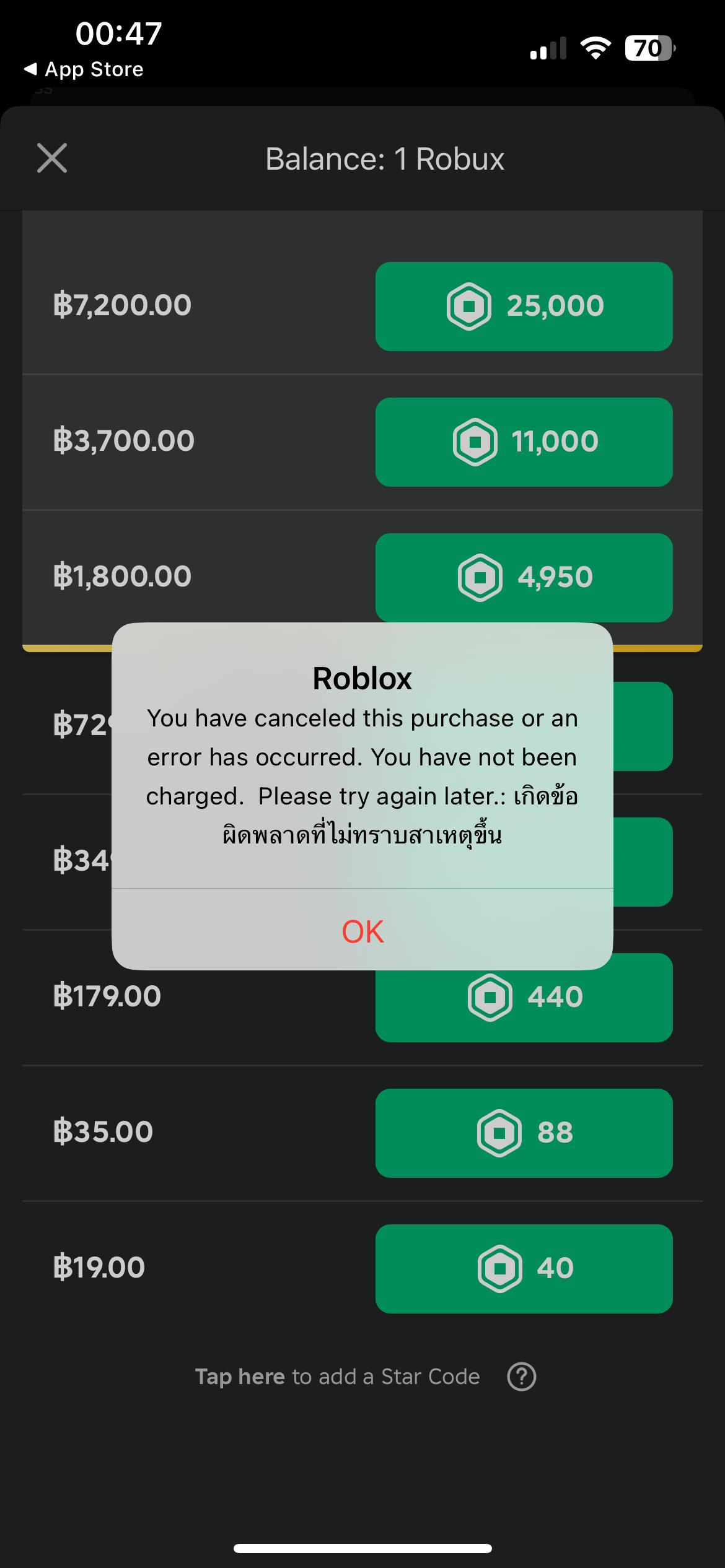This screenshot has height=1568, width=725.
Task: Tap the Robux coin icon beside 11,000
Action: point(475,442)
